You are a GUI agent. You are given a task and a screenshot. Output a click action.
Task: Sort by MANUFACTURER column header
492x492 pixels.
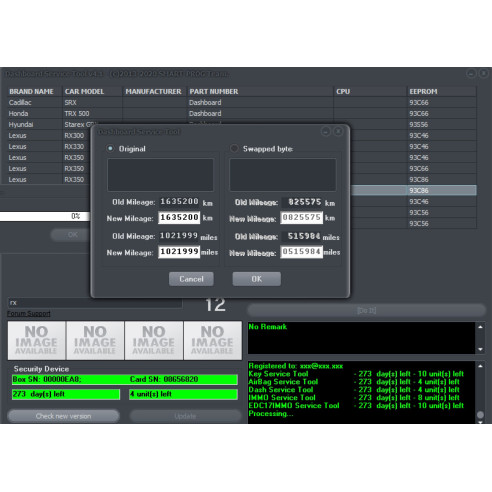(x=155, y=91)
